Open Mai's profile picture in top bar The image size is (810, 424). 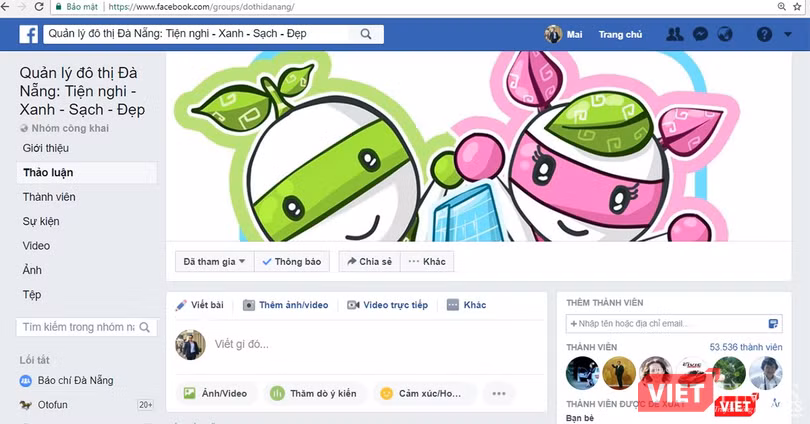tap(553, 34)
